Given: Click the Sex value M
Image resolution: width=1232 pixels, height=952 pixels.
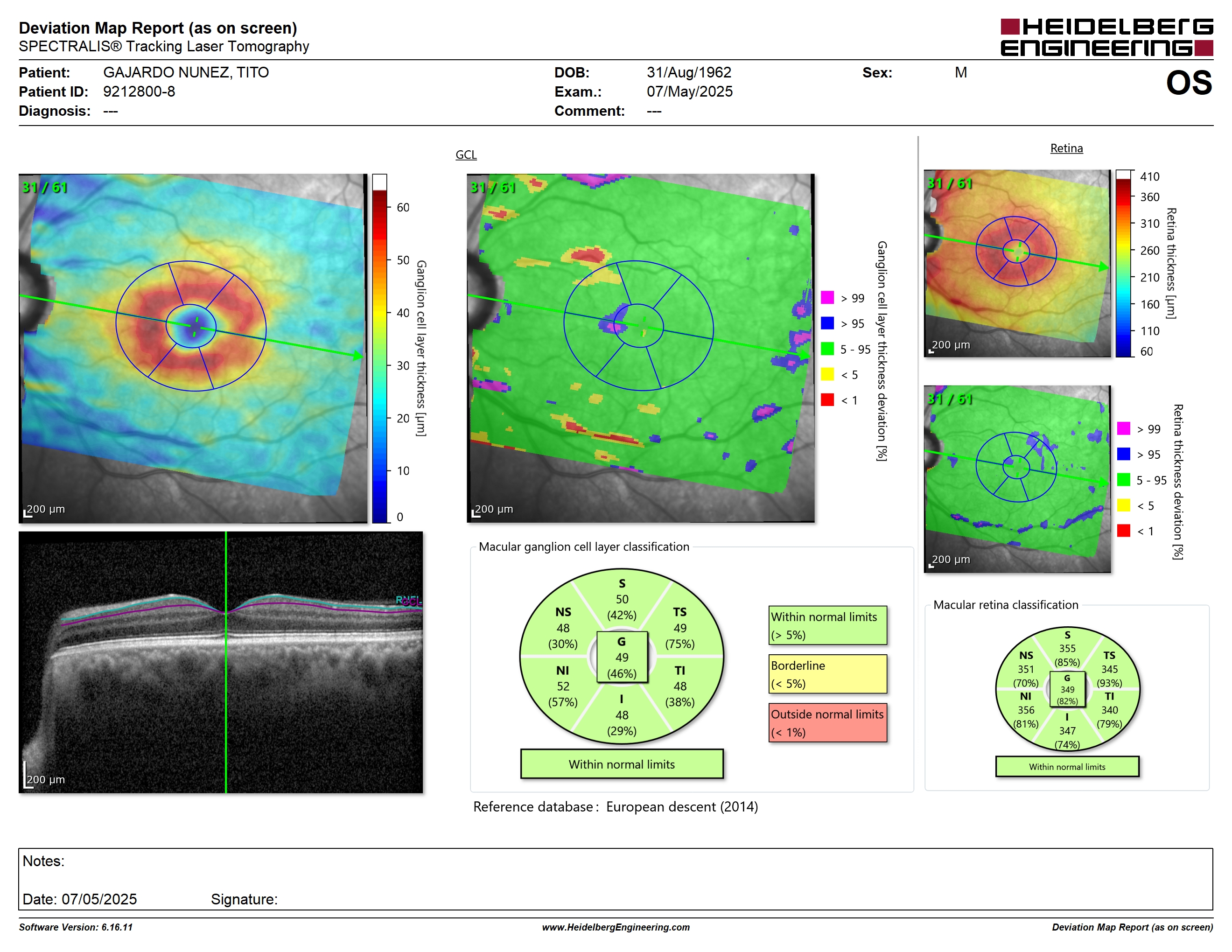Looking at the screenshot, I should tap(961, 73).
